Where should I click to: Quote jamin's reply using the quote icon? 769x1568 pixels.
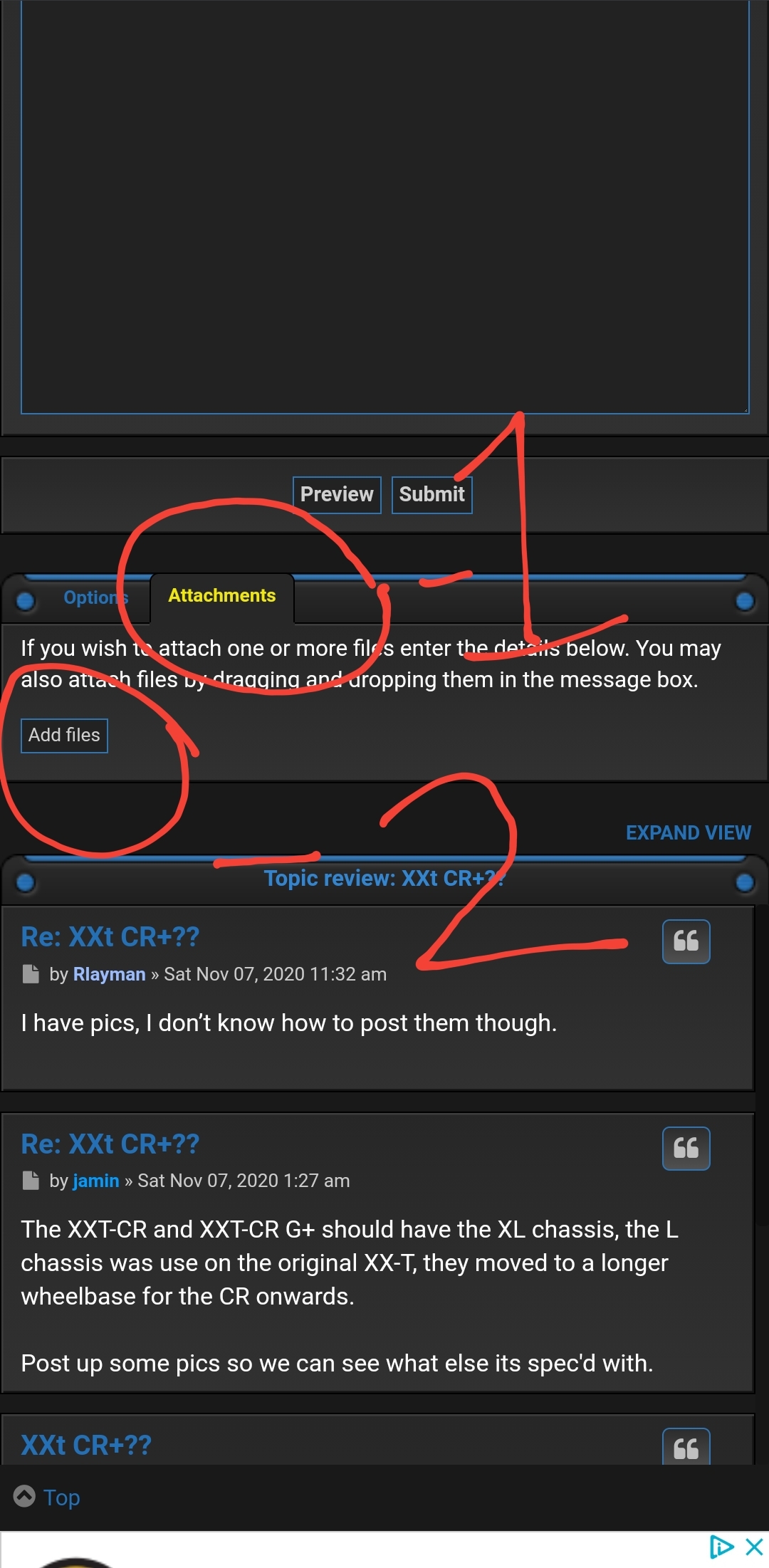686,1148
